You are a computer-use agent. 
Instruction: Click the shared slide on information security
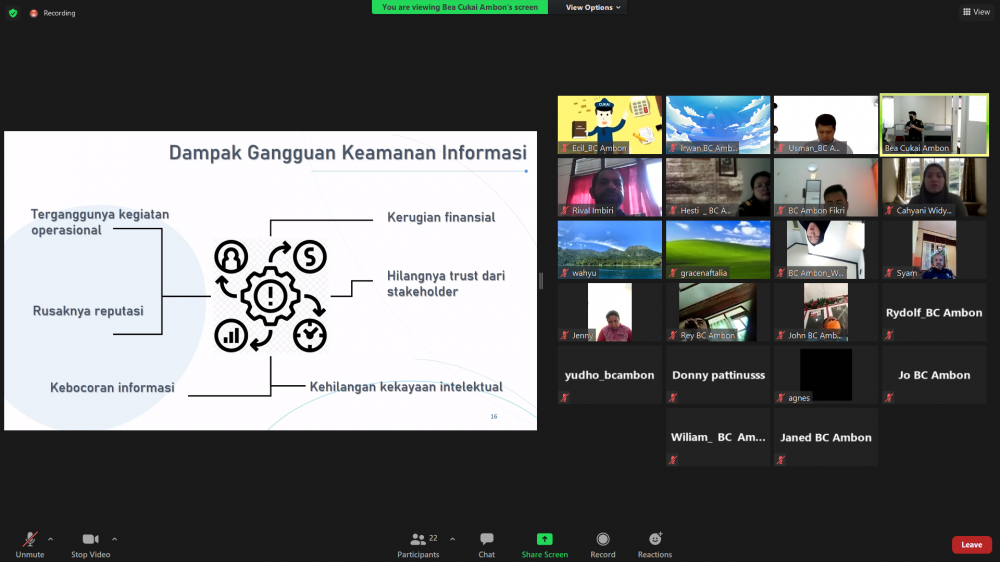tap(270, 280)
